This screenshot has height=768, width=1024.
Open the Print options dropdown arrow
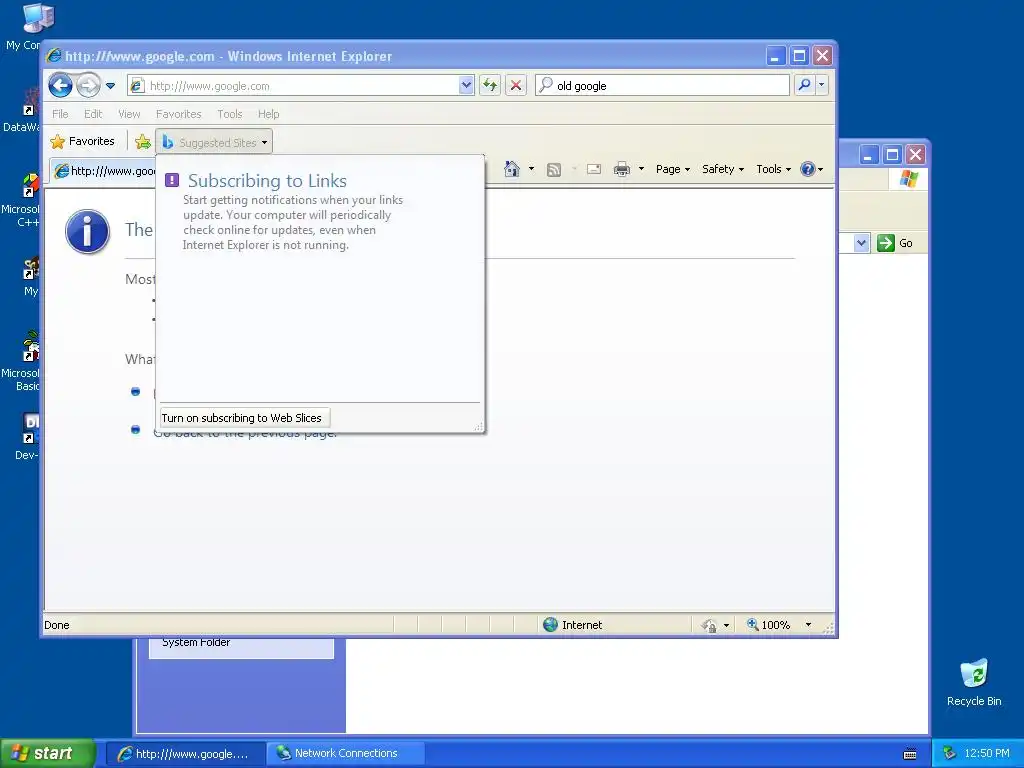pyautogui.click(x=641, y=169)
